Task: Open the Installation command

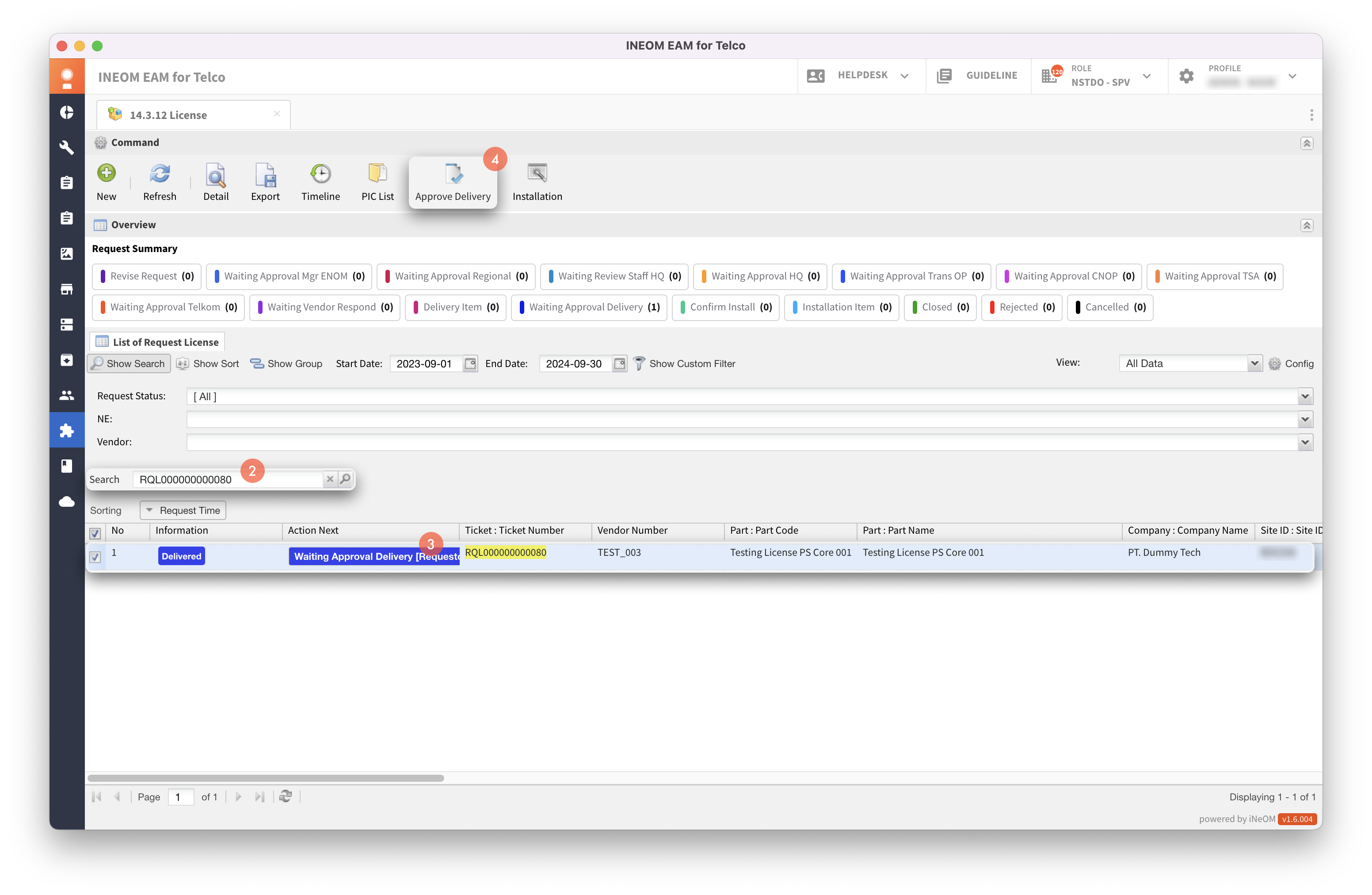Action: (x=537, y=182)
